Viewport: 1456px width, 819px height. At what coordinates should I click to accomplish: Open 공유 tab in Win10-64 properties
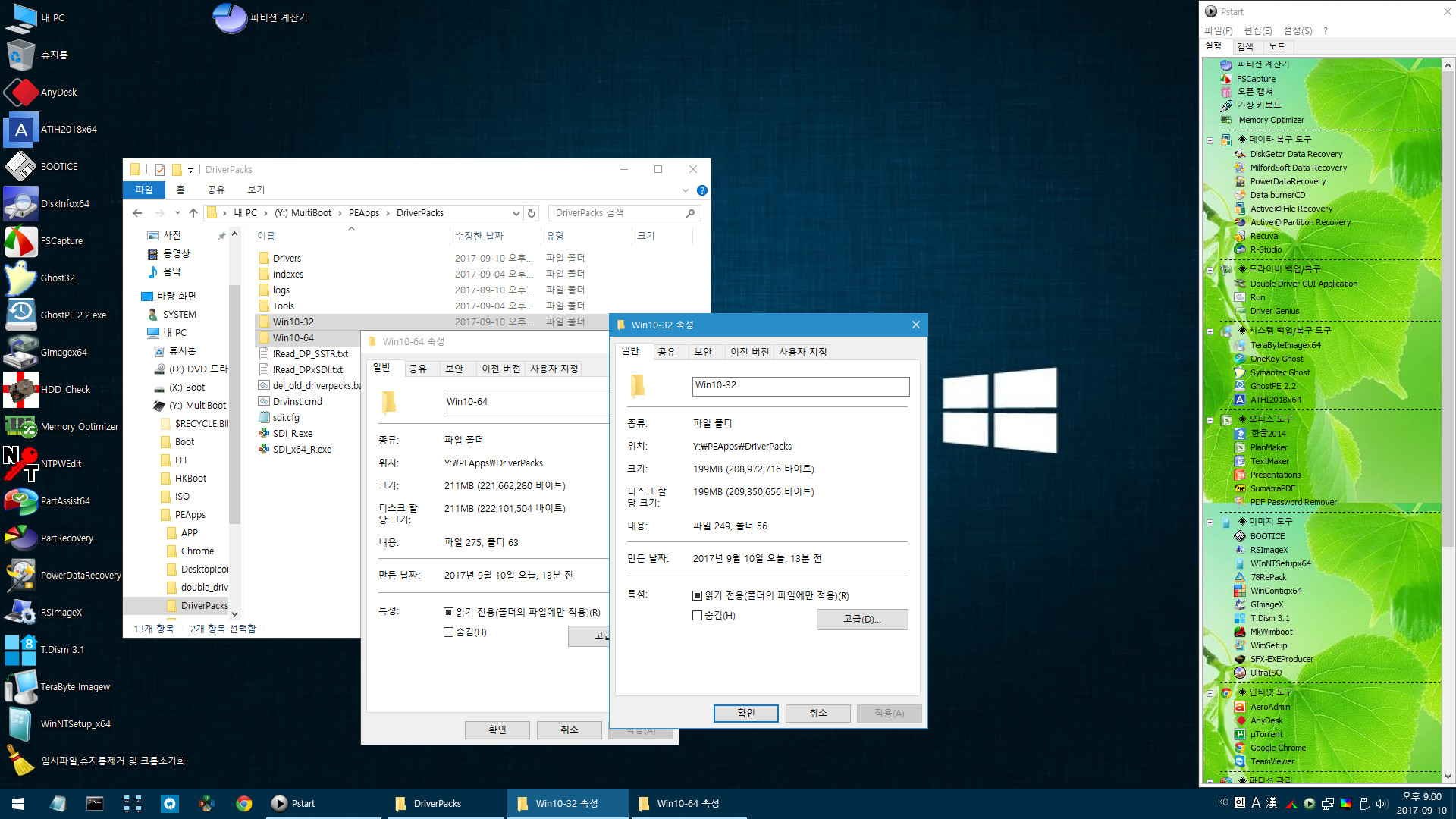pyautogui.click(x=418, y=369)
